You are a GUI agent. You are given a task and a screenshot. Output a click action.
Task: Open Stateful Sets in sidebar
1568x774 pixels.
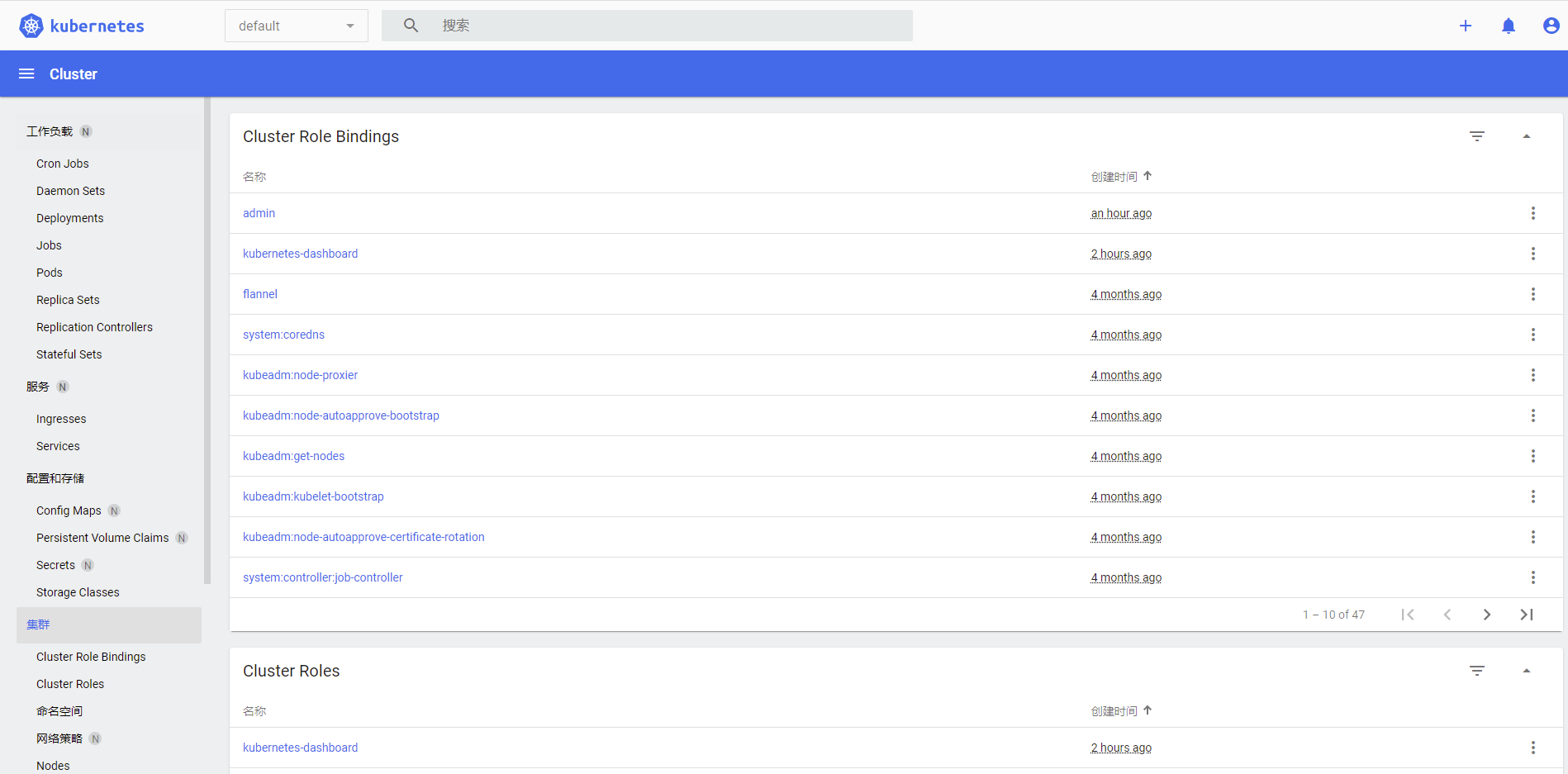pyautogui.click(x=69, y=354)
